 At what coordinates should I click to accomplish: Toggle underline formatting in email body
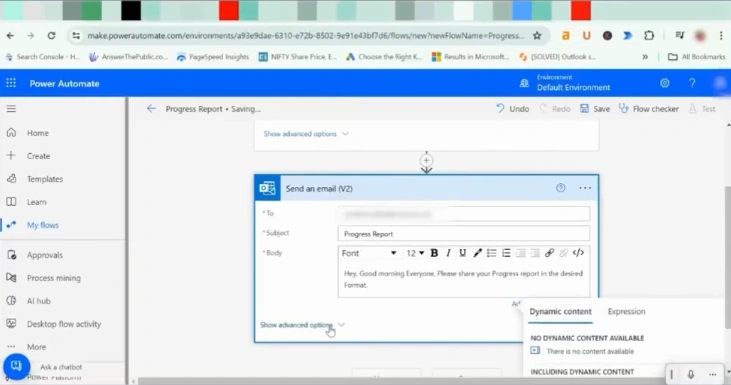(x=462, y=253)
